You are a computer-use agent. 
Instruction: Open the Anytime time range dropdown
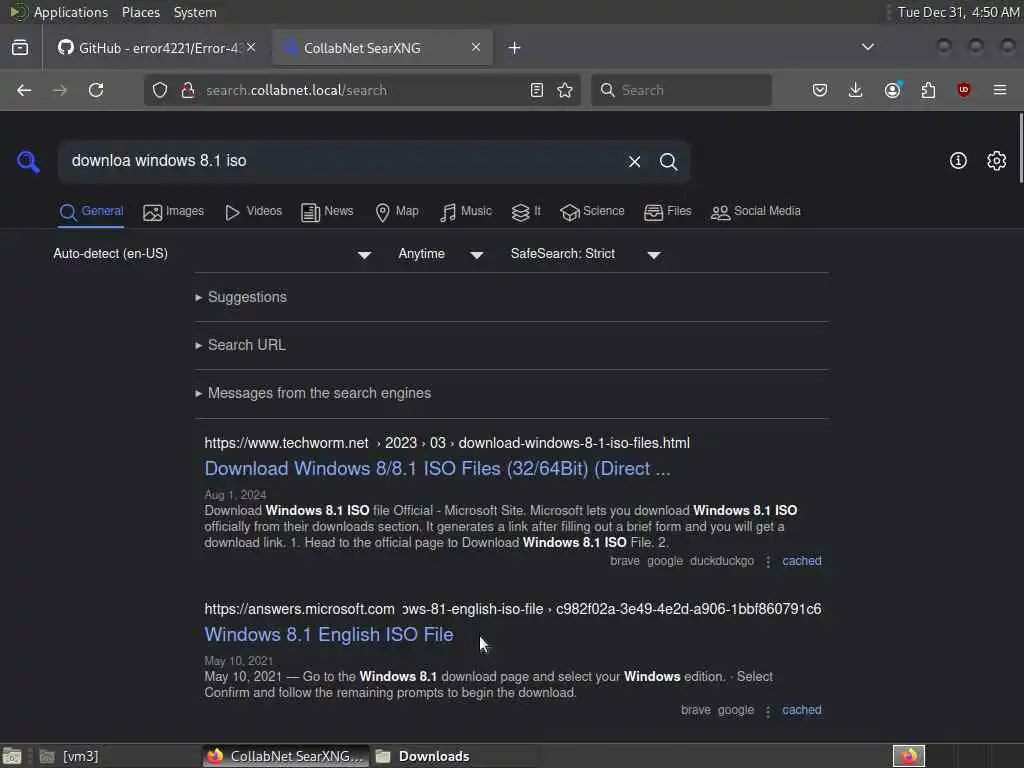coord(441,254)
